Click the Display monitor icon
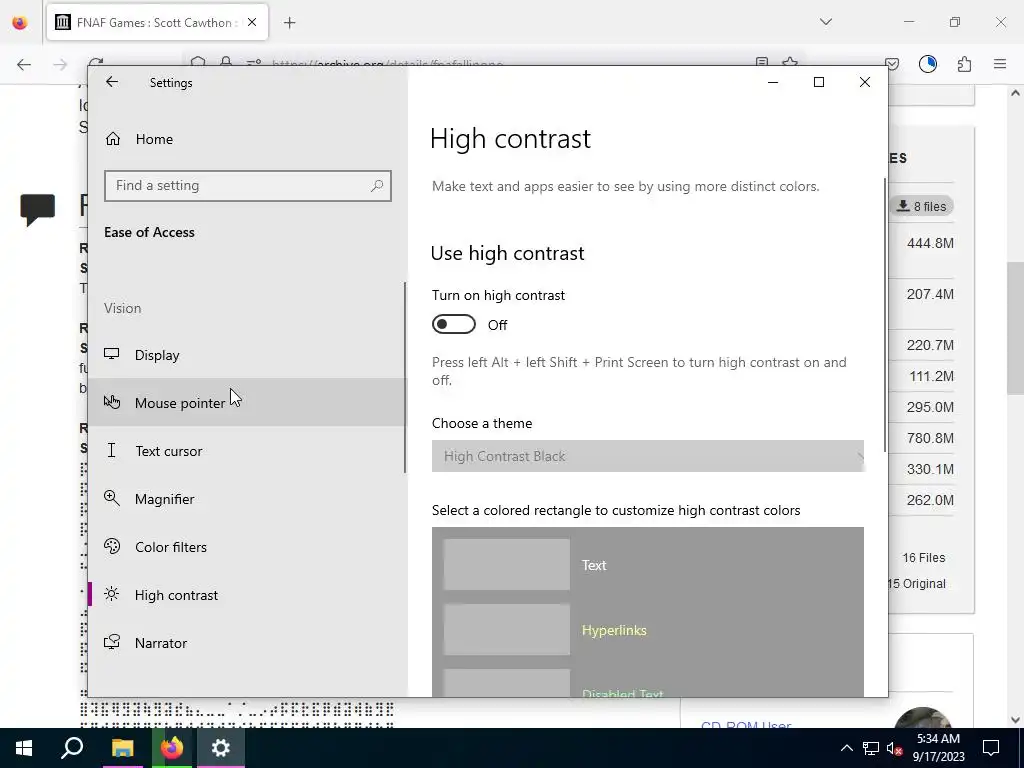Screen dimensions: 1024x768 click(x=112, y=354)
